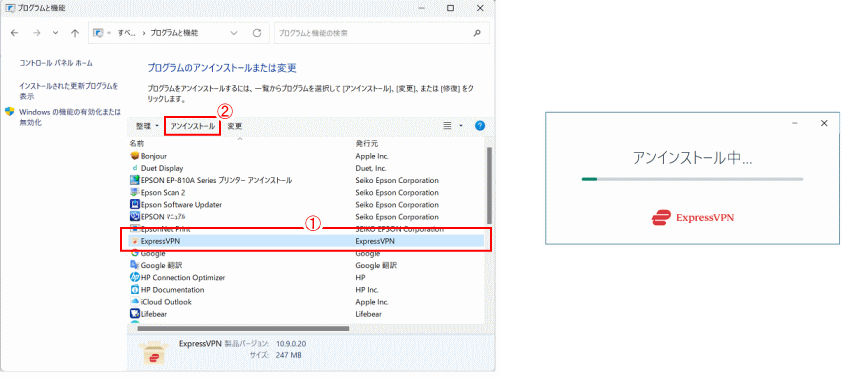842x377 pixels.
Task: Expand the address bar history dropdown
Action: 234,33
